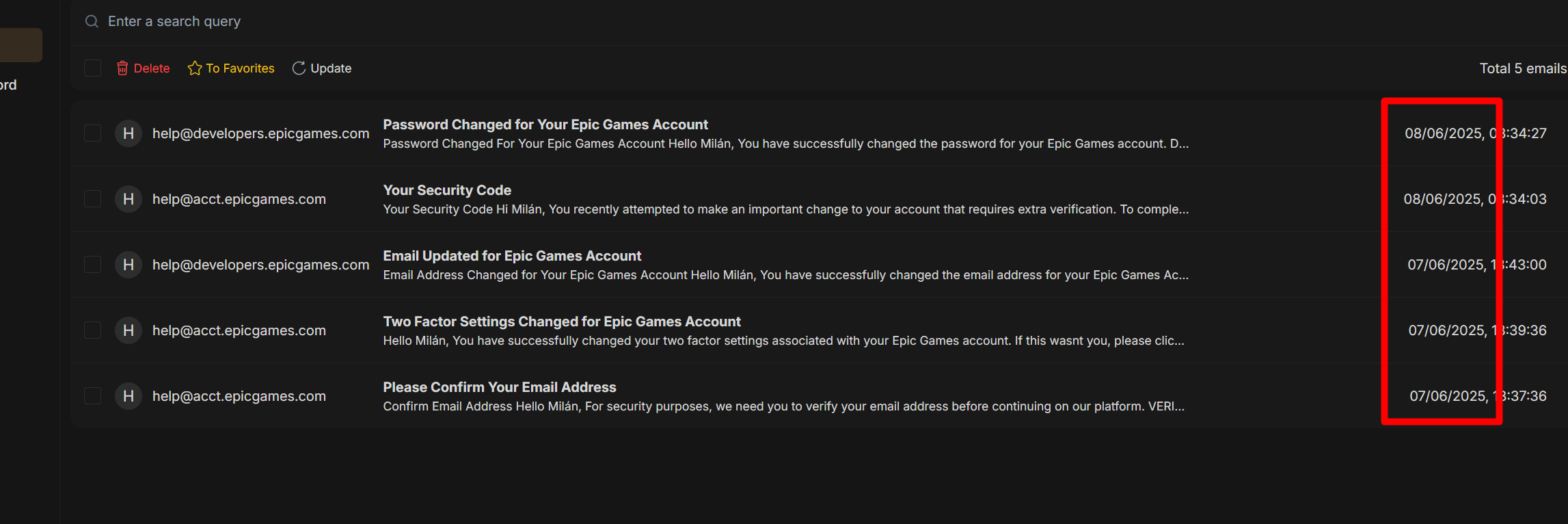Image resolution: width=1568 pixels, height=524 pixels.
Task: Select the Please Confirm Your Email checkbox
Action: click(x=93, y=396)
